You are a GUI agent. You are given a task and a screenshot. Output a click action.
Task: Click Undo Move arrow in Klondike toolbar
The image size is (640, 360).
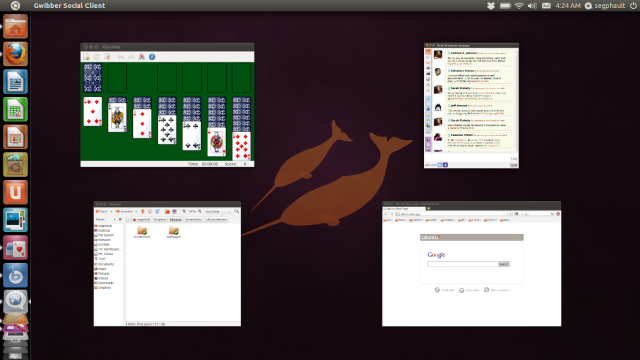coord(121,57)
